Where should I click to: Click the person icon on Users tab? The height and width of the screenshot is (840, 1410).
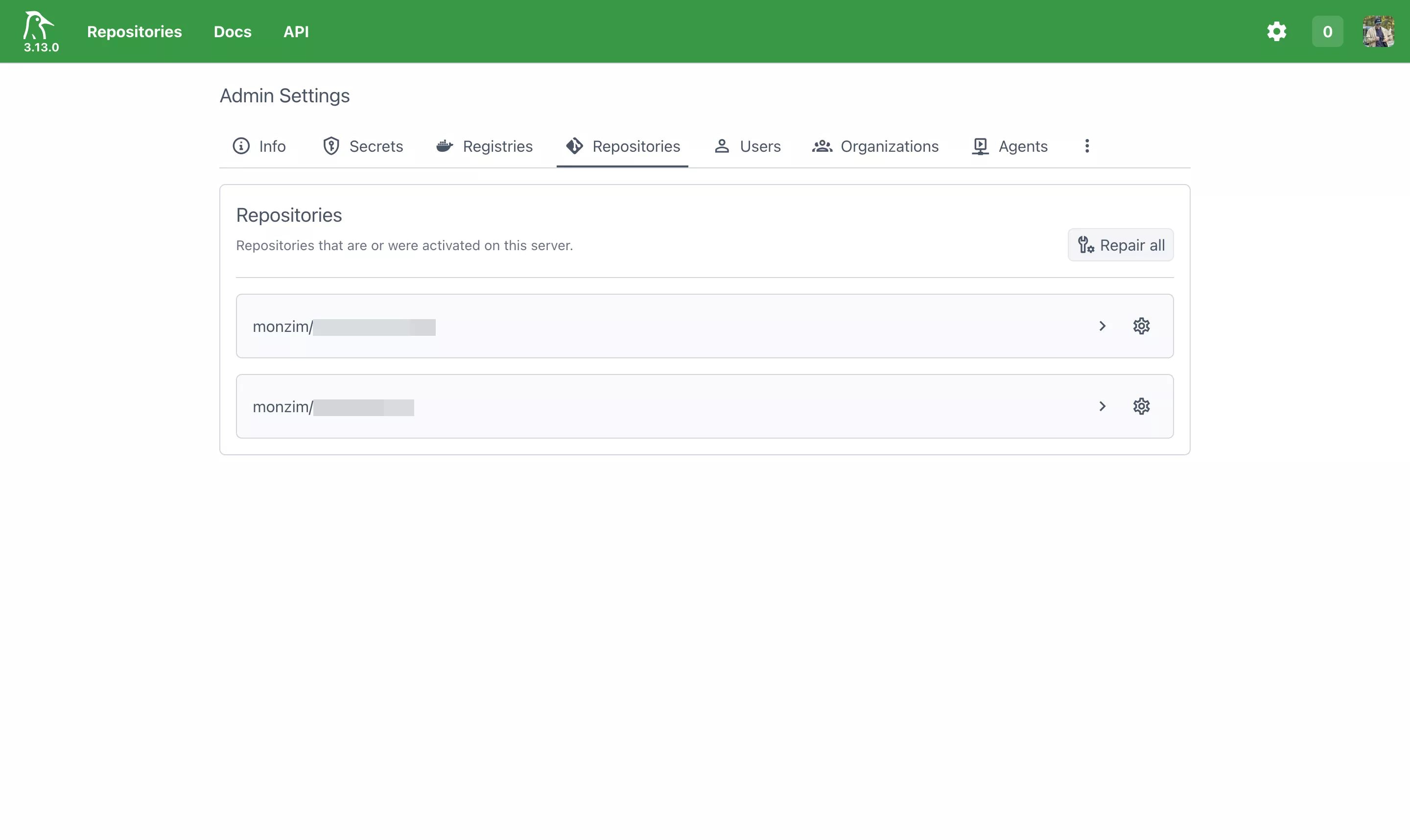(722, 146)
